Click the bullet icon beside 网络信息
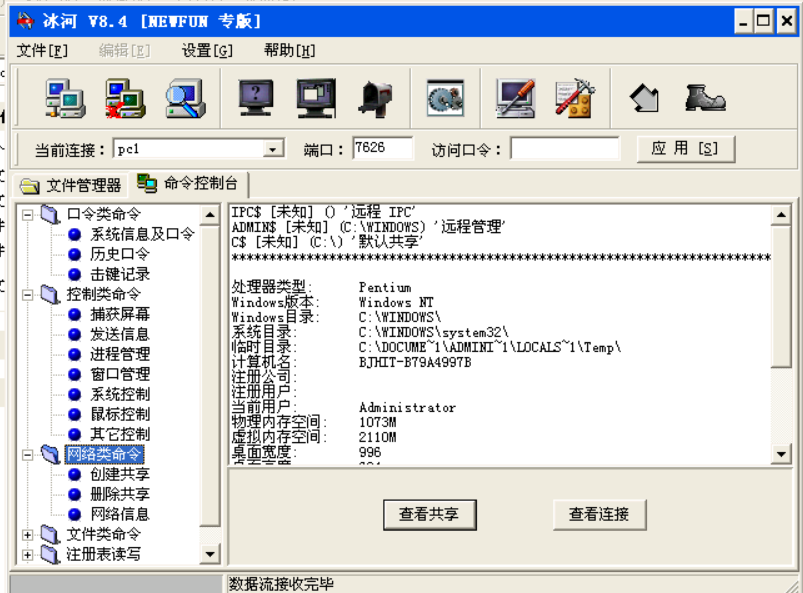Screen dimensions: 803x593 (75, 514)
